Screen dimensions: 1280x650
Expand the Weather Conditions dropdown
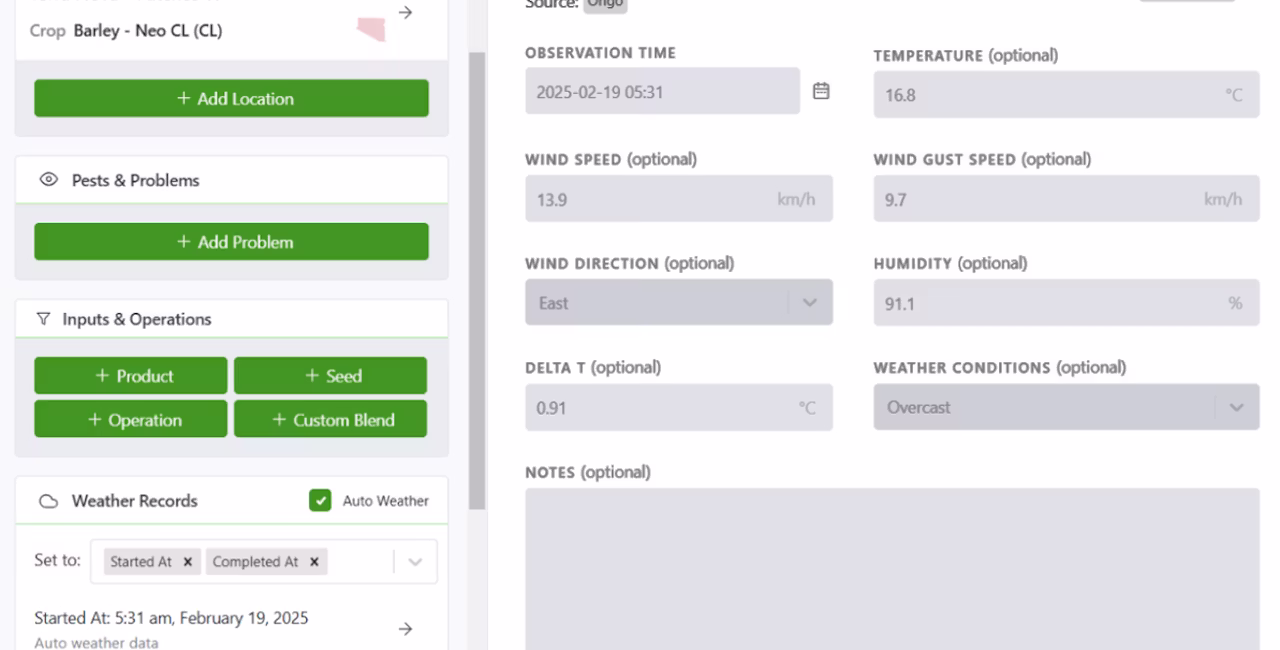1237,407
